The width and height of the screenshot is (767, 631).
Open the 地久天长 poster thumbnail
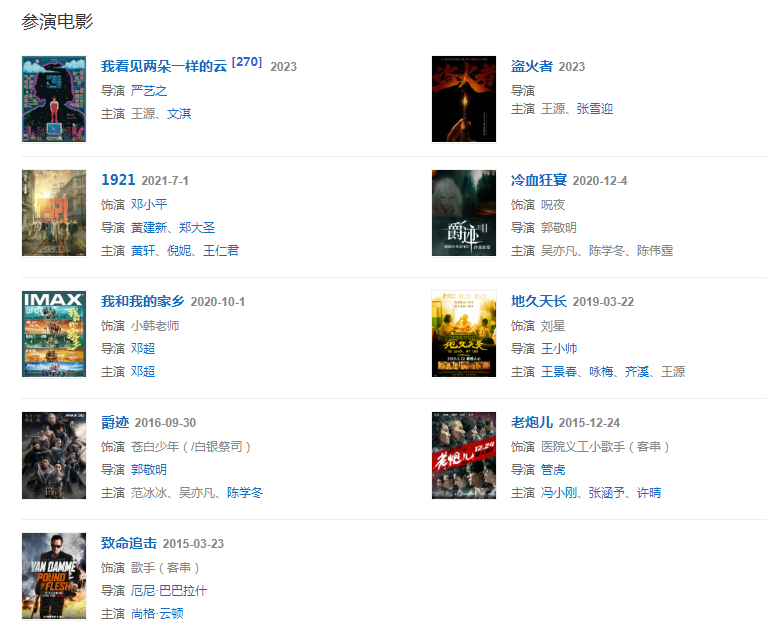click(x=464, y=334)
